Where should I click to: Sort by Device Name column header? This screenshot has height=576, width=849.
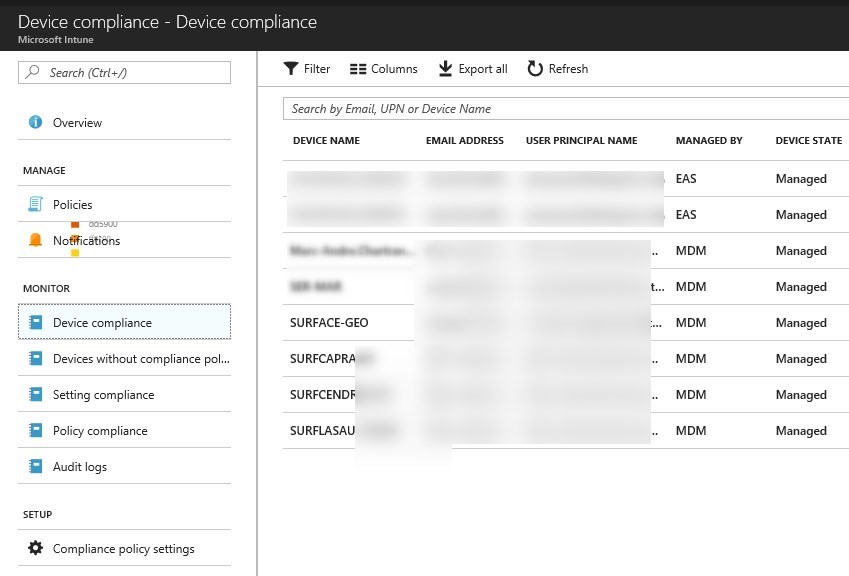point(326,141)
